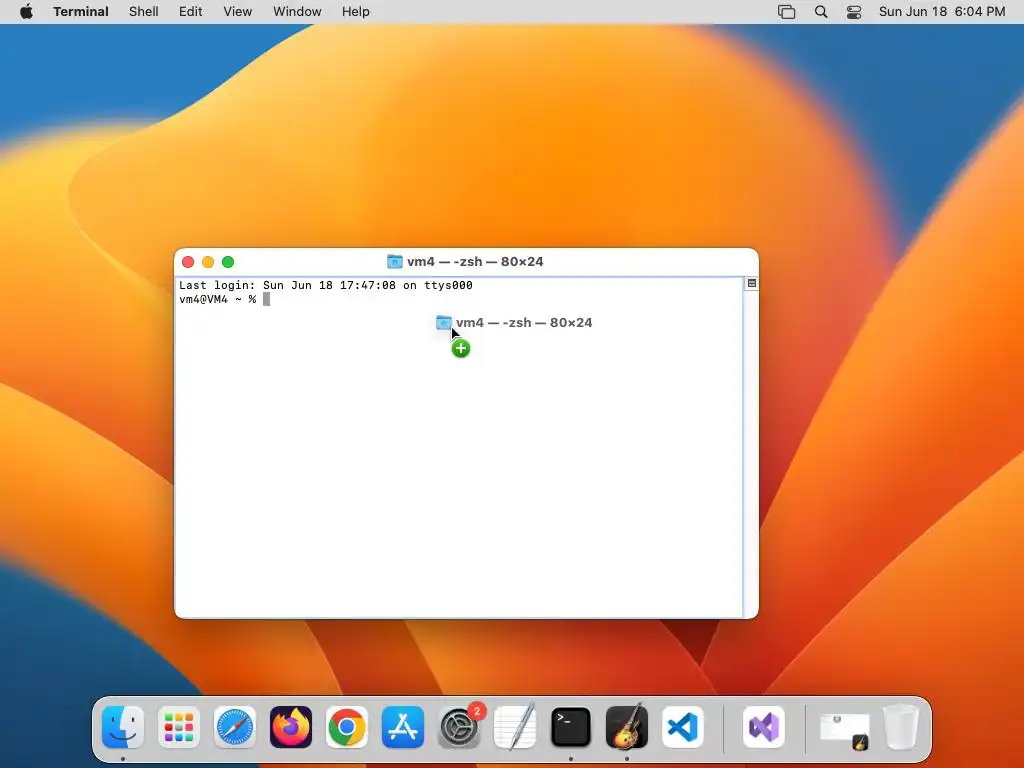
Task: Open Finder from the Dock
Action: click(123, 727)
